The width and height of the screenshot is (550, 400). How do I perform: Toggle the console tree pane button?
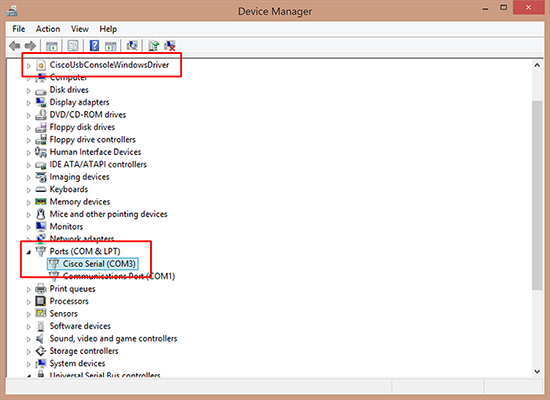52,46
